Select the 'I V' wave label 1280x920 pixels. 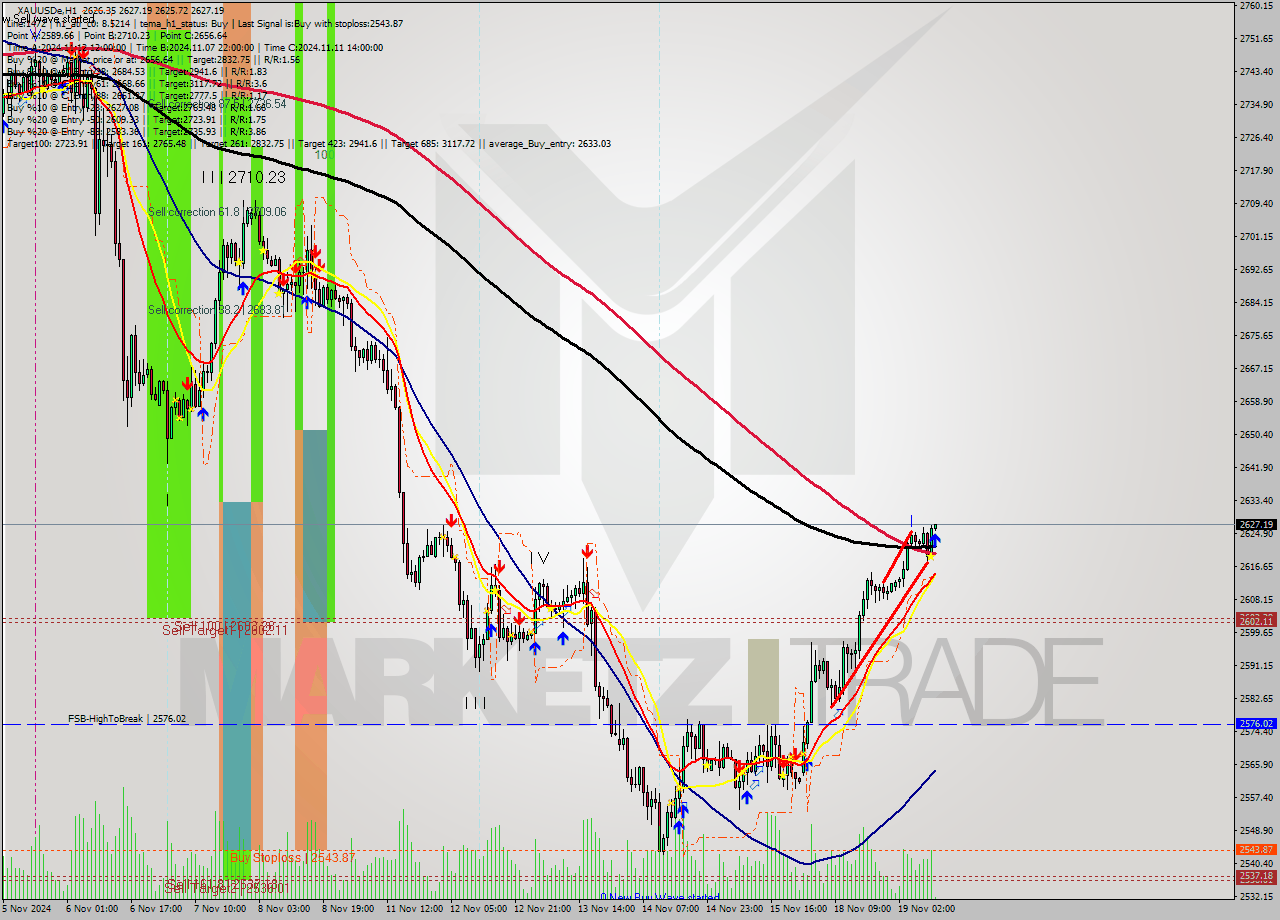tap(542, 557)
